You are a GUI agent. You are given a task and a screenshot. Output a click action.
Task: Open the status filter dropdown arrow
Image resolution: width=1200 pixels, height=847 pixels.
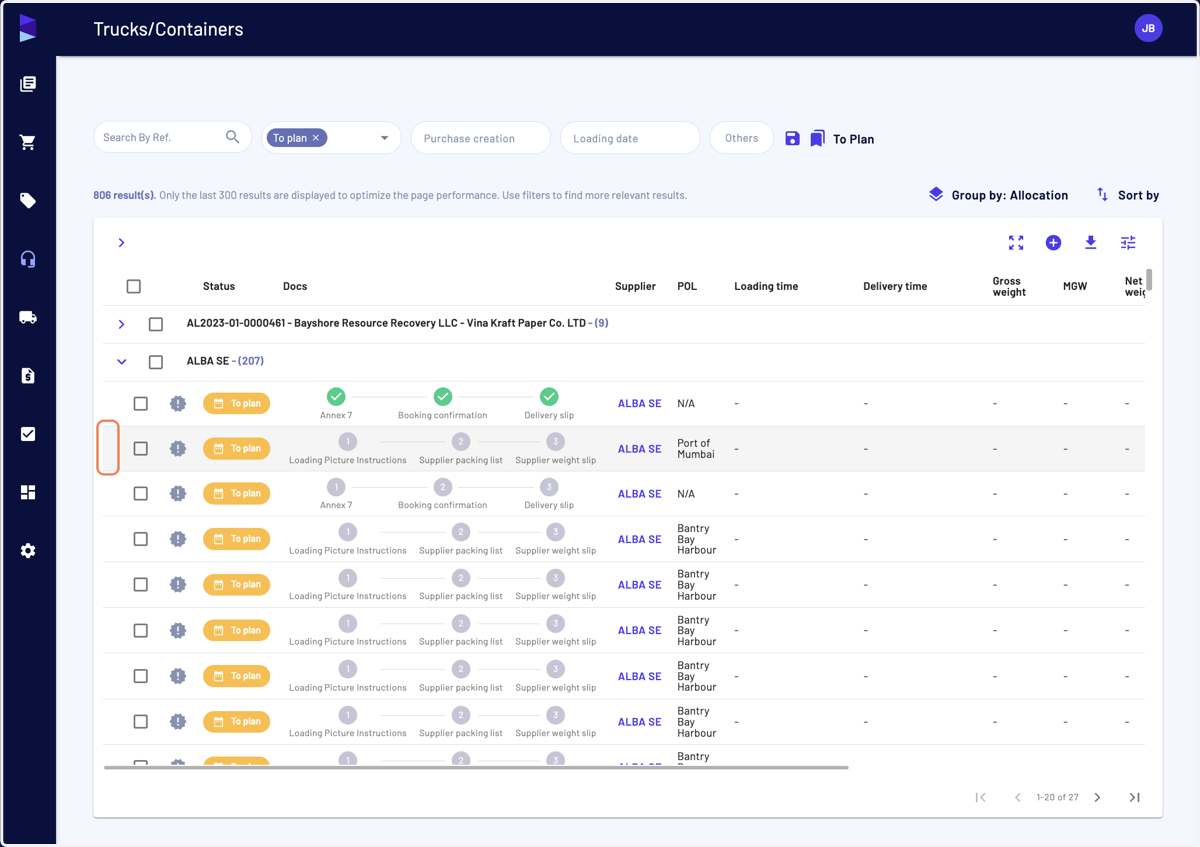coord(384,138)
